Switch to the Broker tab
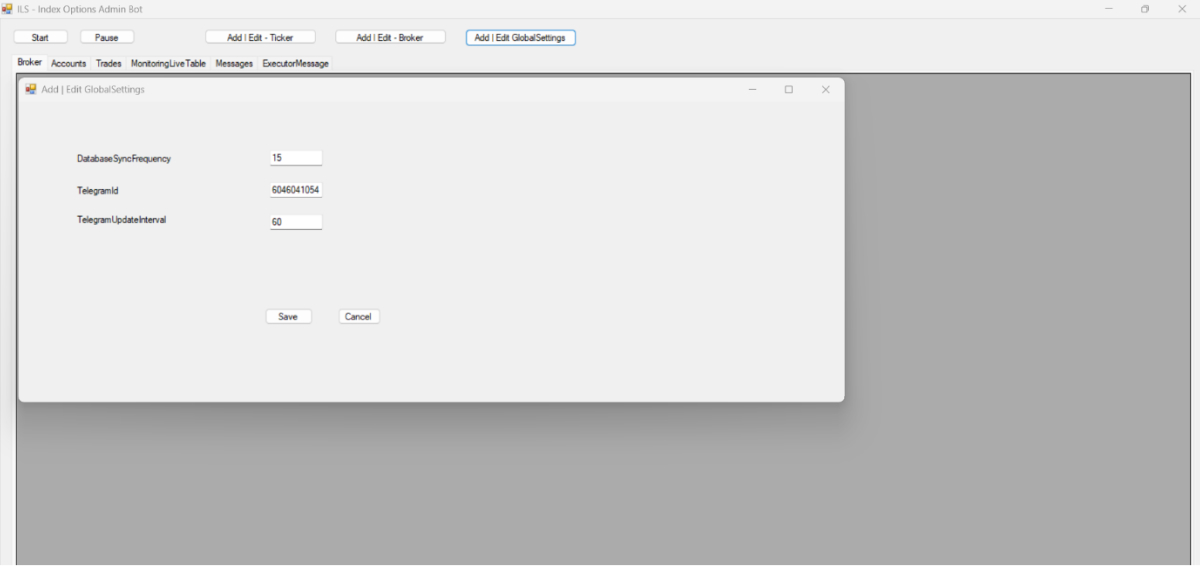This screenshot has height=566, width=1200. [x=30, y=62]
